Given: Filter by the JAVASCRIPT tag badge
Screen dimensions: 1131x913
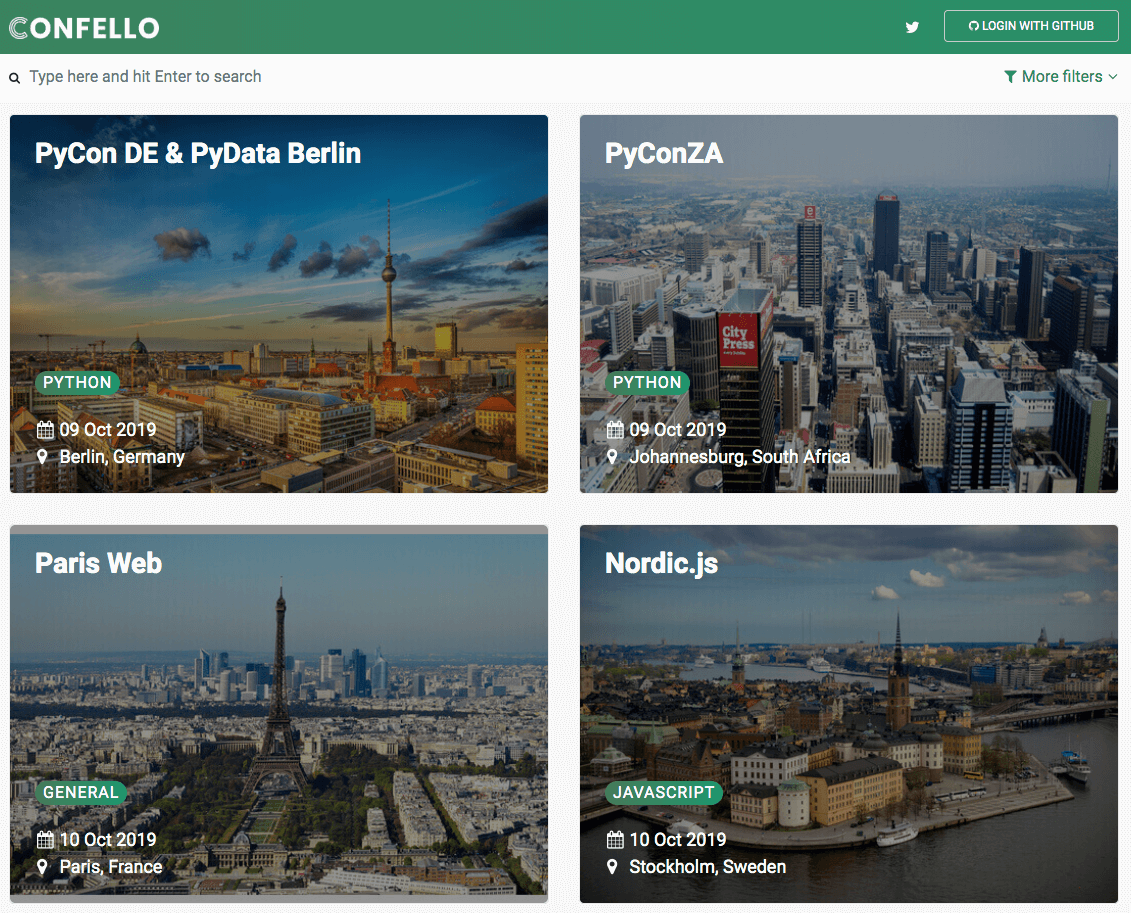Looking at the screenshot, I should click(x=663, y=793).
